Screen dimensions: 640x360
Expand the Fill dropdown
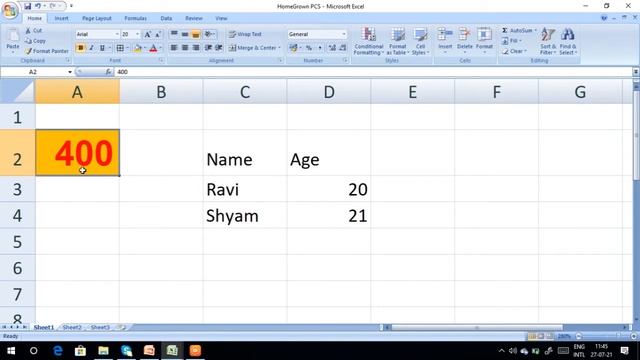(520, 41)
